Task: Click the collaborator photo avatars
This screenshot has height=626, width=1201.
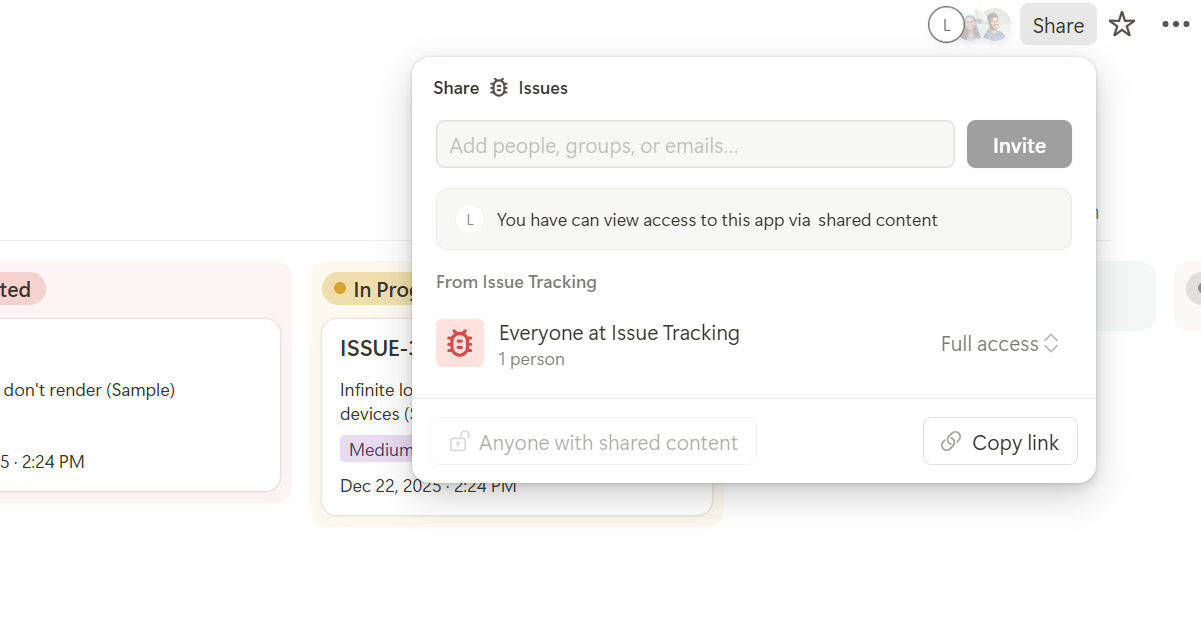Action: (983, 25)
